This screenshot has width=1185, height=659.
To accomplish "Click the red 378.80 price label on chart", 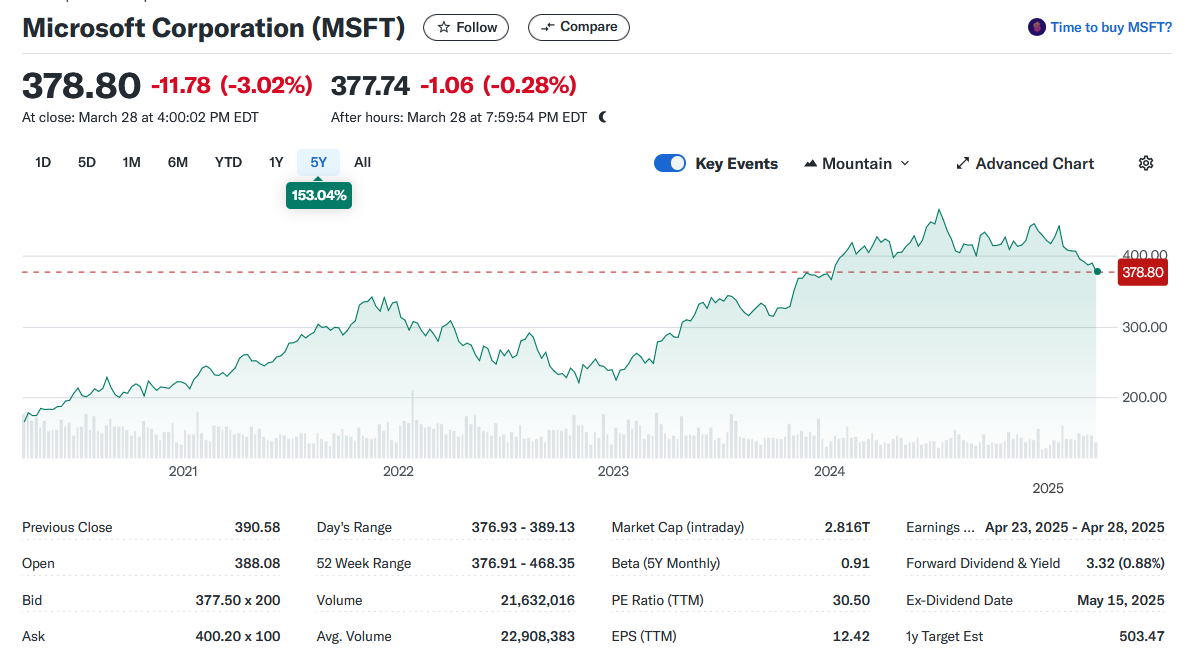I will [x=1143, y=272].
